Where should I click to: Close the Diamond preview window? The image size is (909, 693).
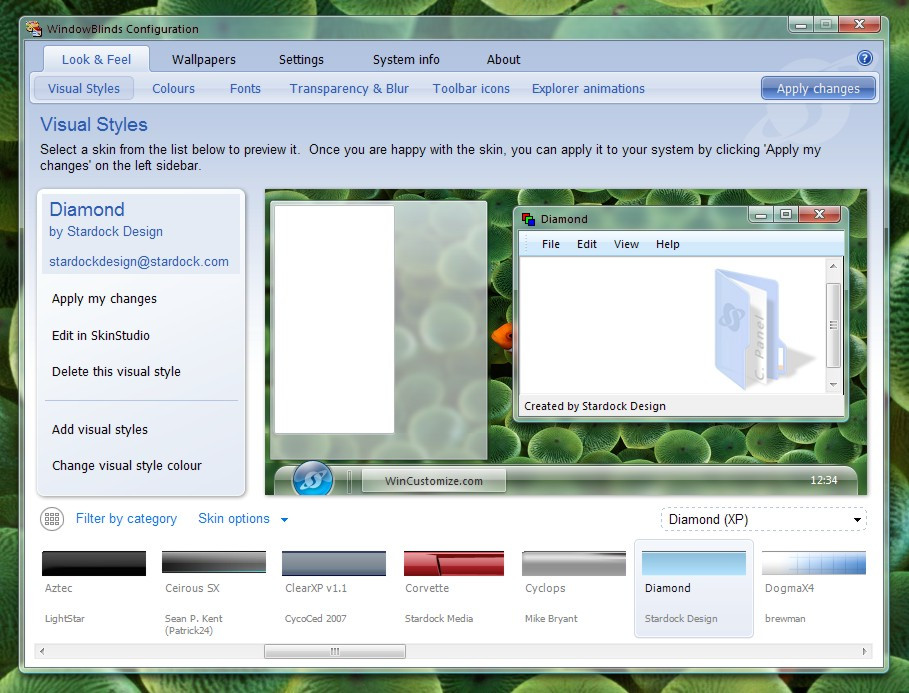click(x=819, y=214)
